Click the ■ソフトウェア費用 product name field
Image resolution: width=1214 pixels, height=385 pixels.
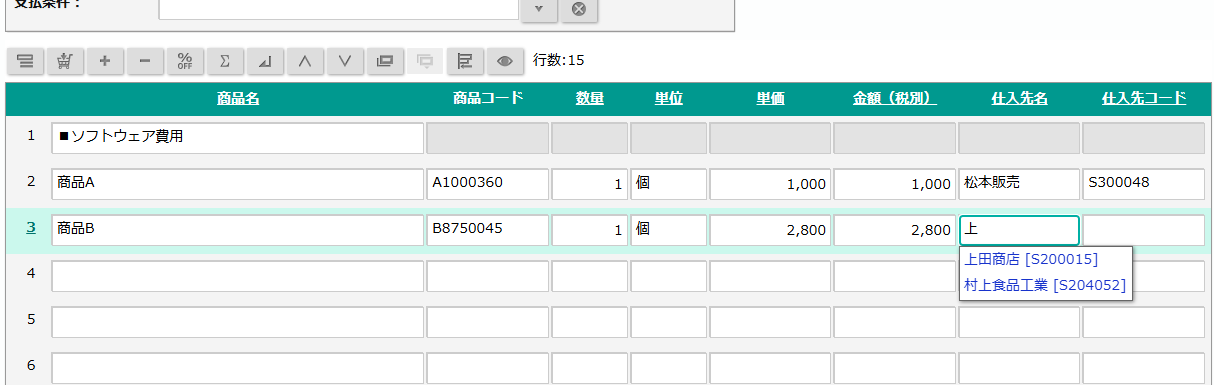[x=238, y=138]
